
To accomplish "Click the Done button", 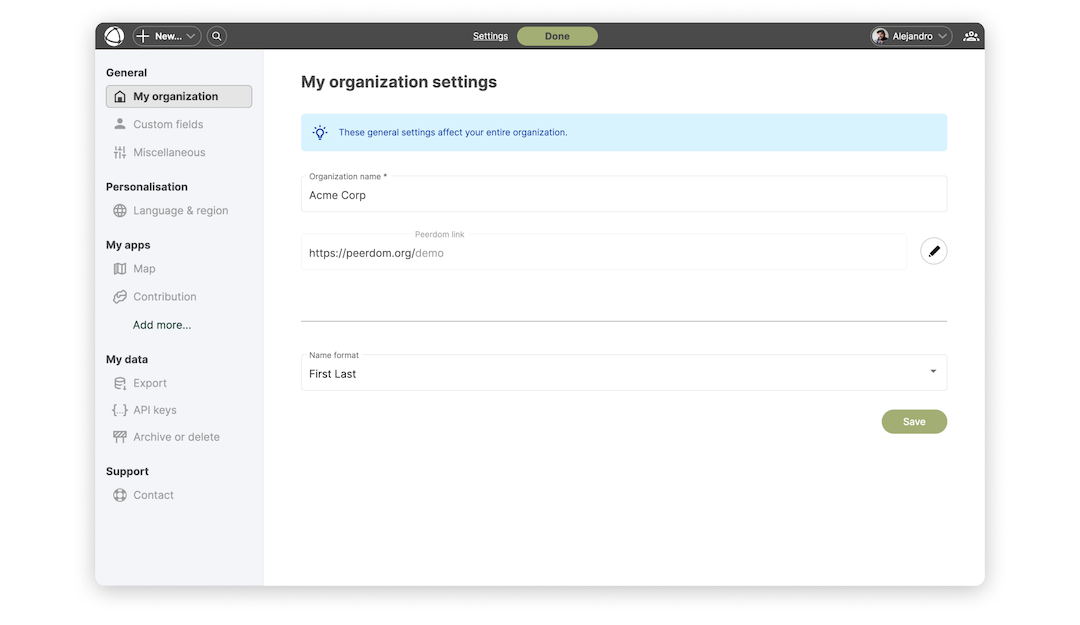I will click(x=557, y=36).
